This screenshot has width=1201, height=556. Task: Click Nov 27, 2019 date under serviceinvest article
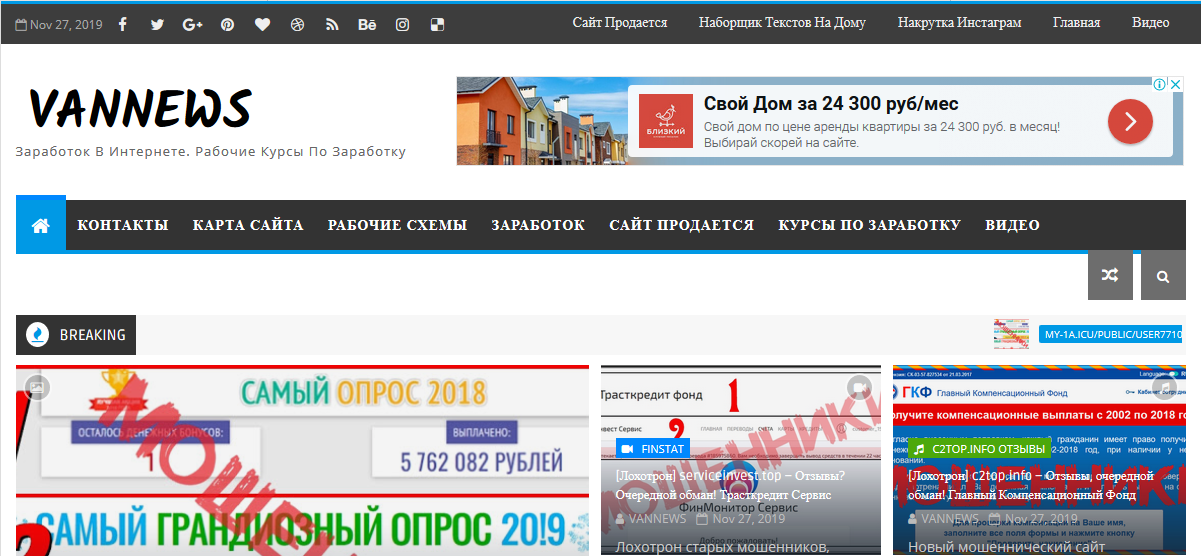point(741,519)
